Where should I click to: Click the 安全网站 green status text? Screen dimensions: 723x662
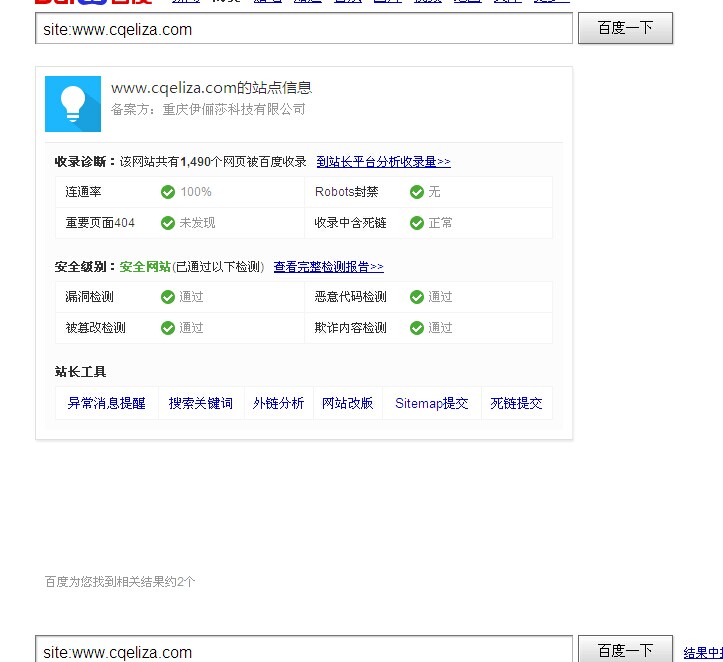(145, 266)
